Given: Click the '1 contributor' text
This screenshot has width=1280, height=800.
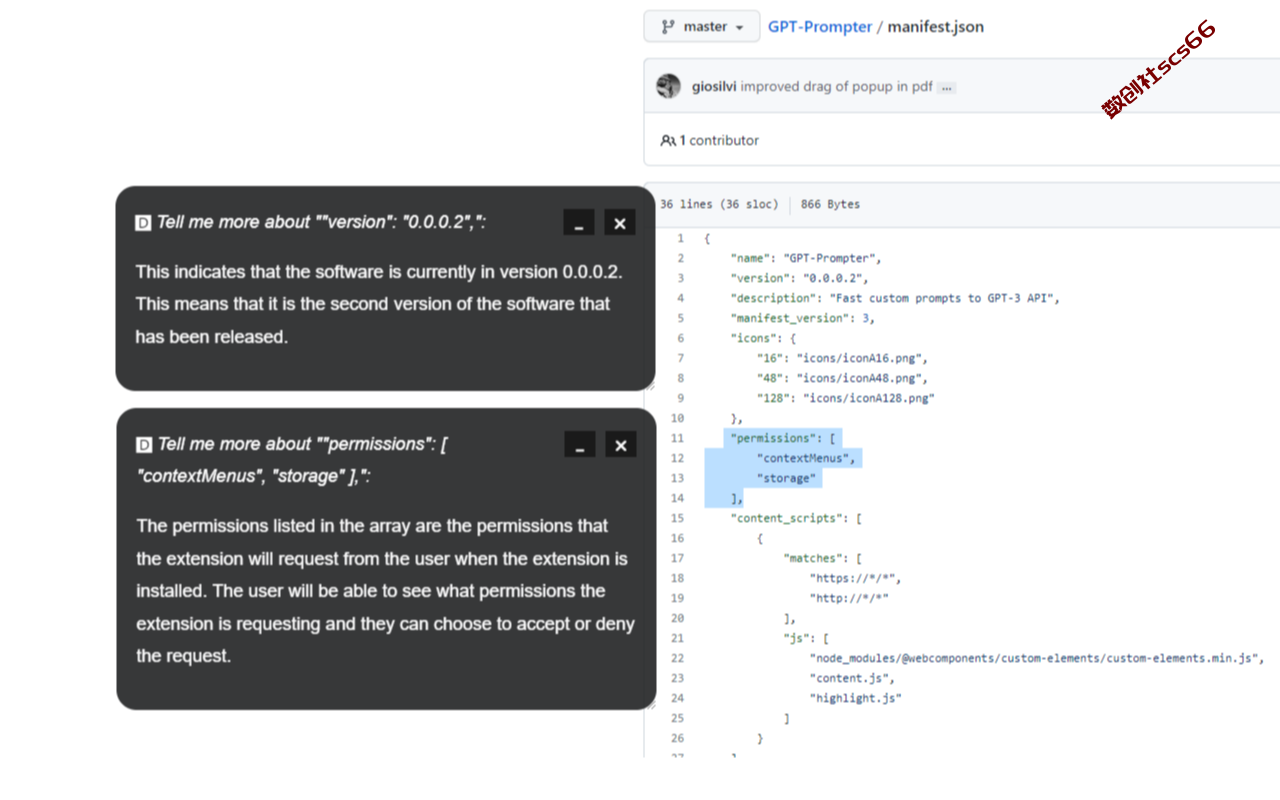Looking at the screenshot, I should (719, 141).
